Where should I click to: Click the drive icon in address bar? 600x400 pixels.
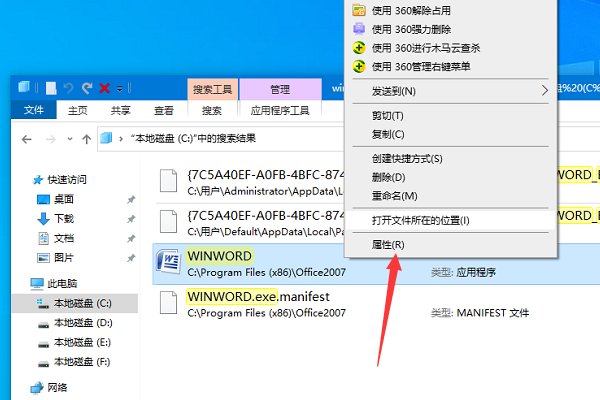click(x=106, y=138)
